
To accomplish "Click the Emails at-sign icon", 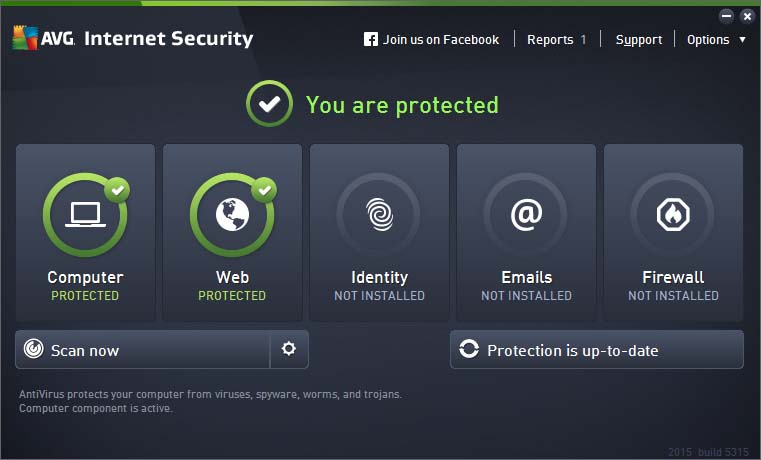I will (526, 214).
